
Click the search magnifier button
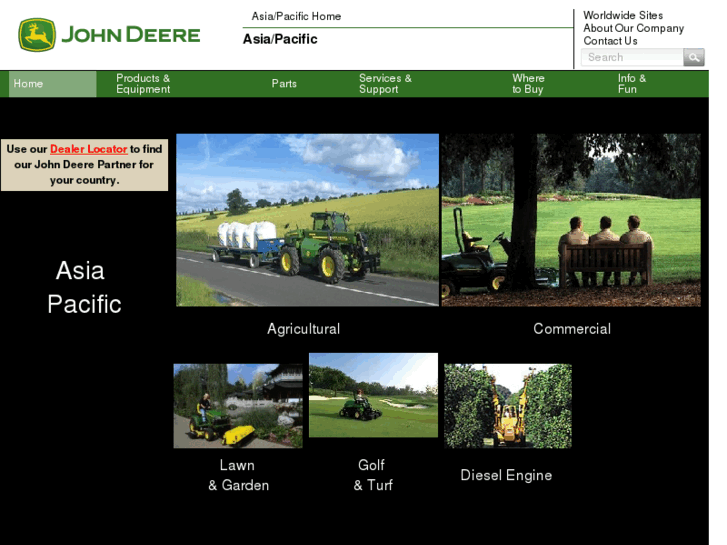click(x=694, y=58)
